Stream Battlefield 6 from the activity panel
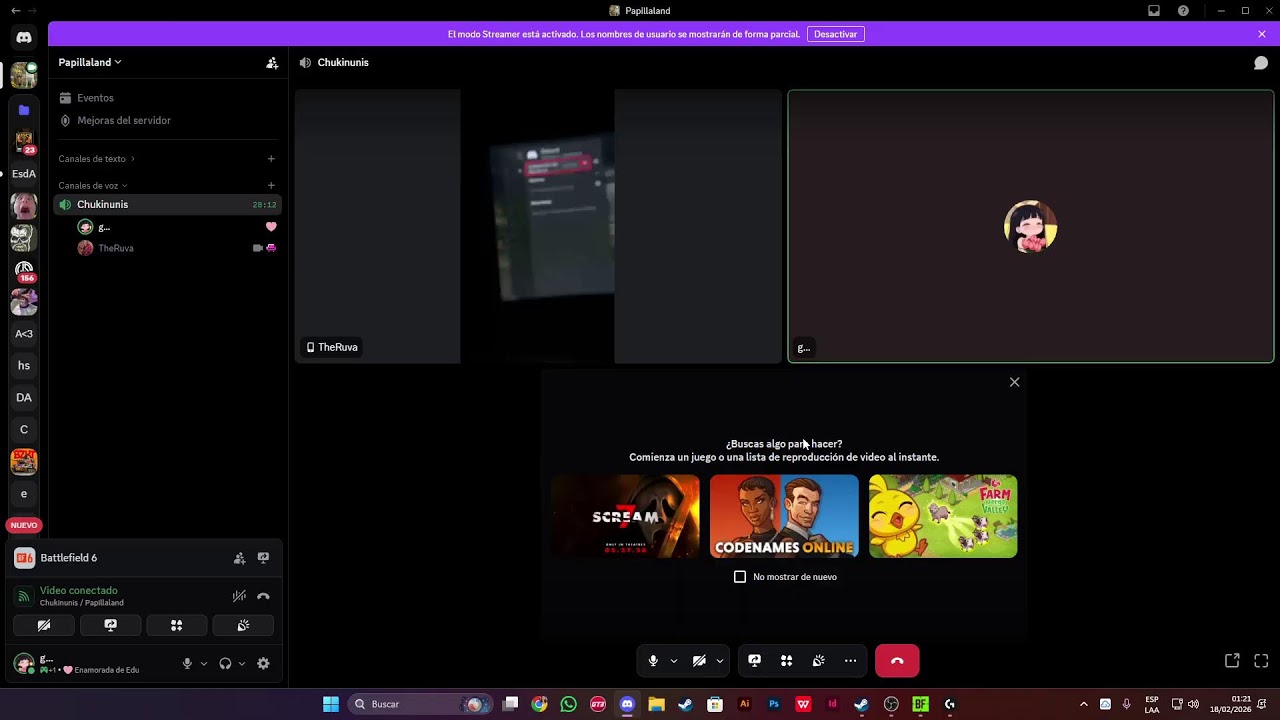This screenshot has width=1280, height=720. click(x=263, y=558)
